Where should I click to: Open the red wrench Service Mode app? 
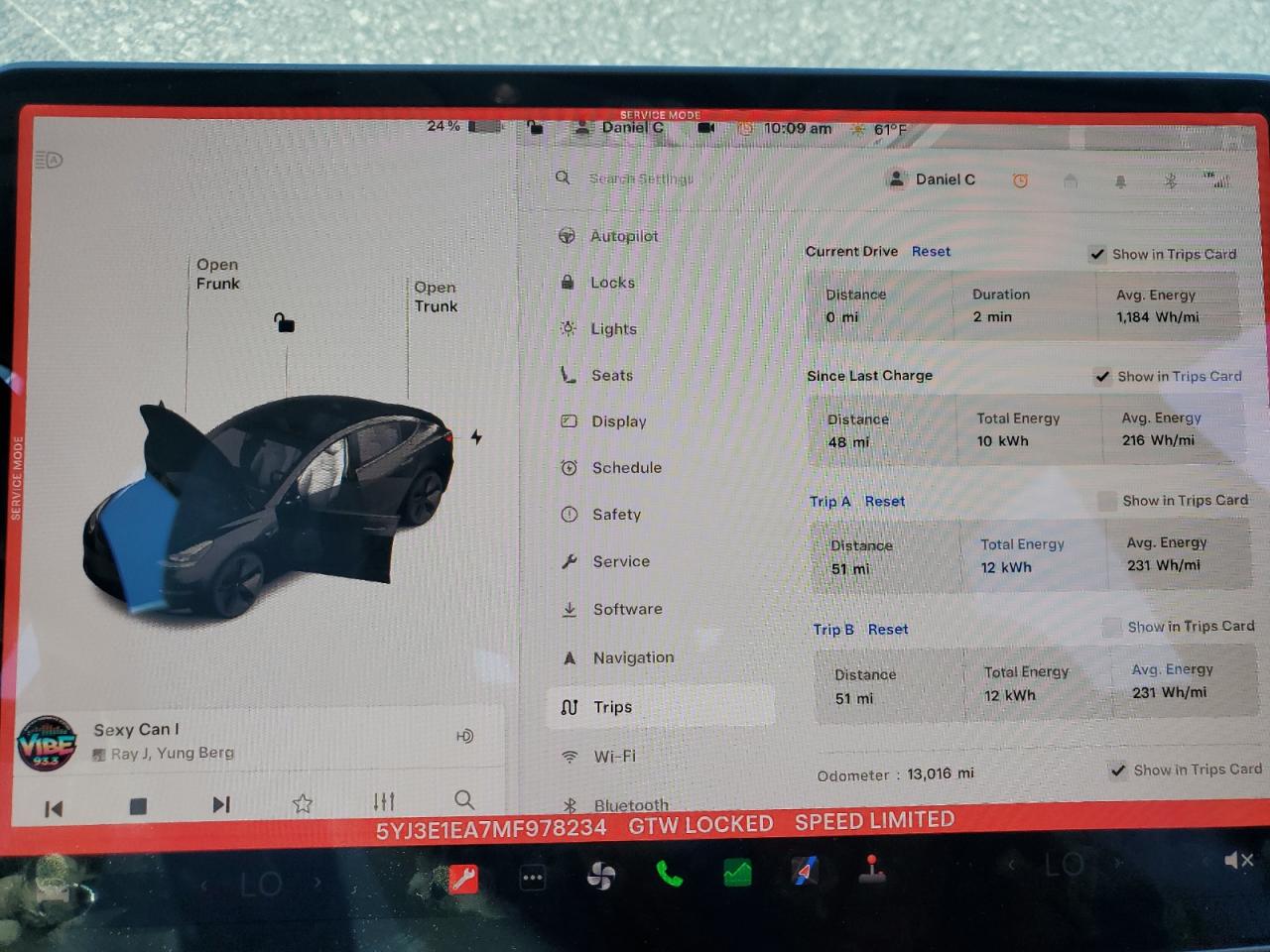pos(462,878)
